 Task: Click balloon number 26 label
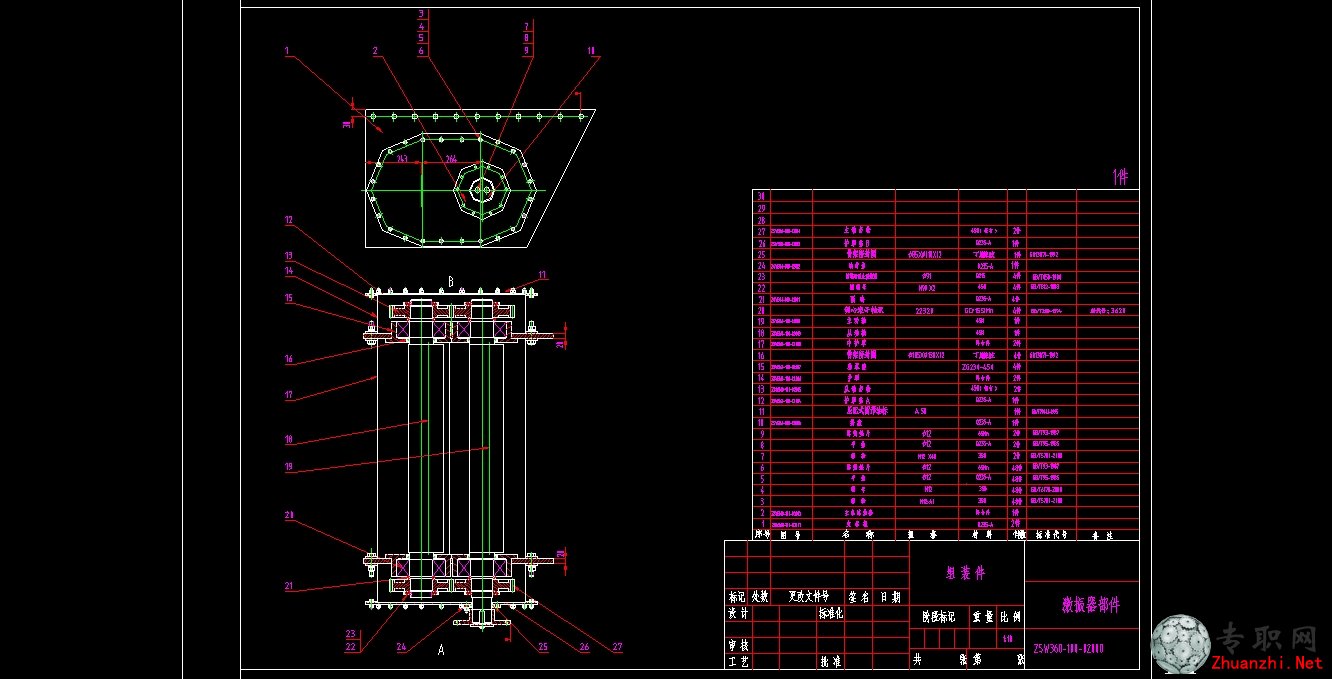click(x=583, y=646)
